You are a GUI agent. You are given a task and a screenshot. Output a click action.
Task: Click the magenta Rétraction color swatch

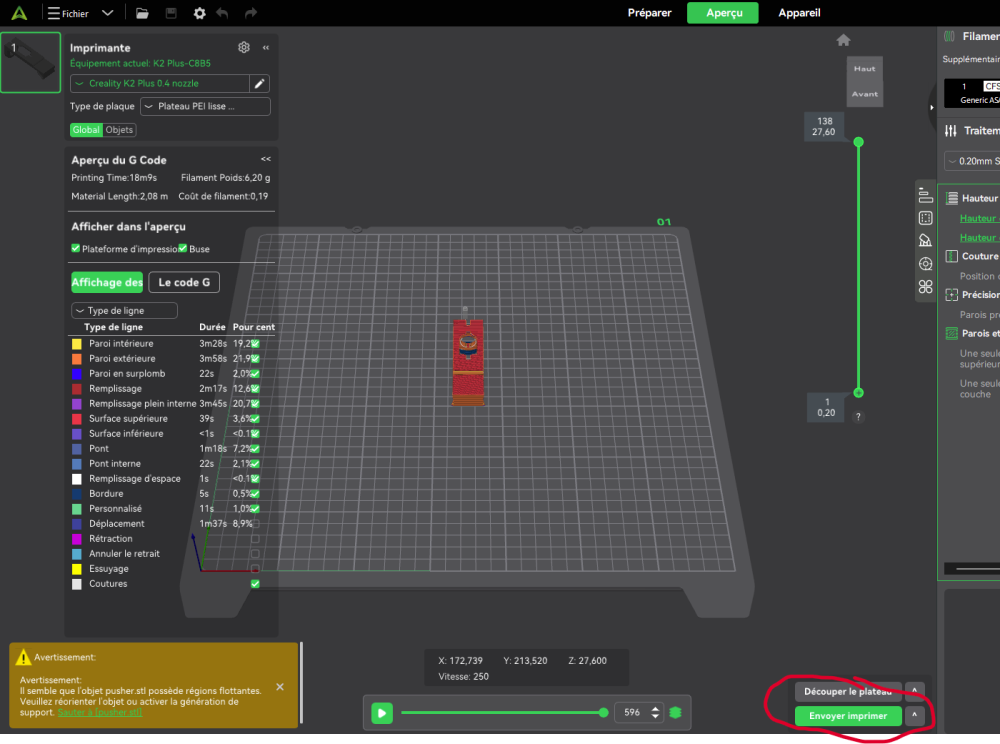pos(77,539)
